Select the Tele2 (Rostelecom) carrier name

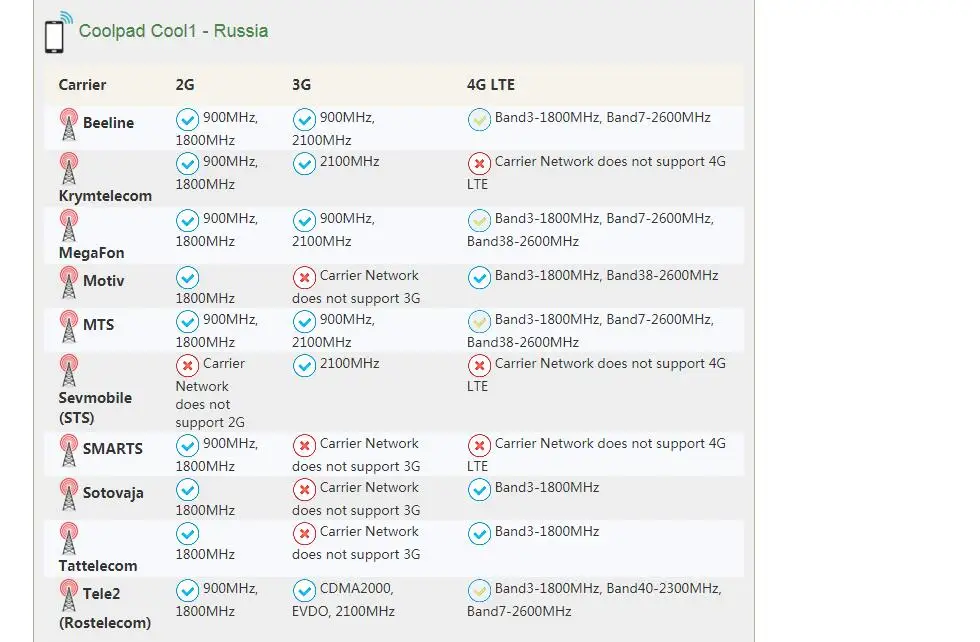(104, 608)
